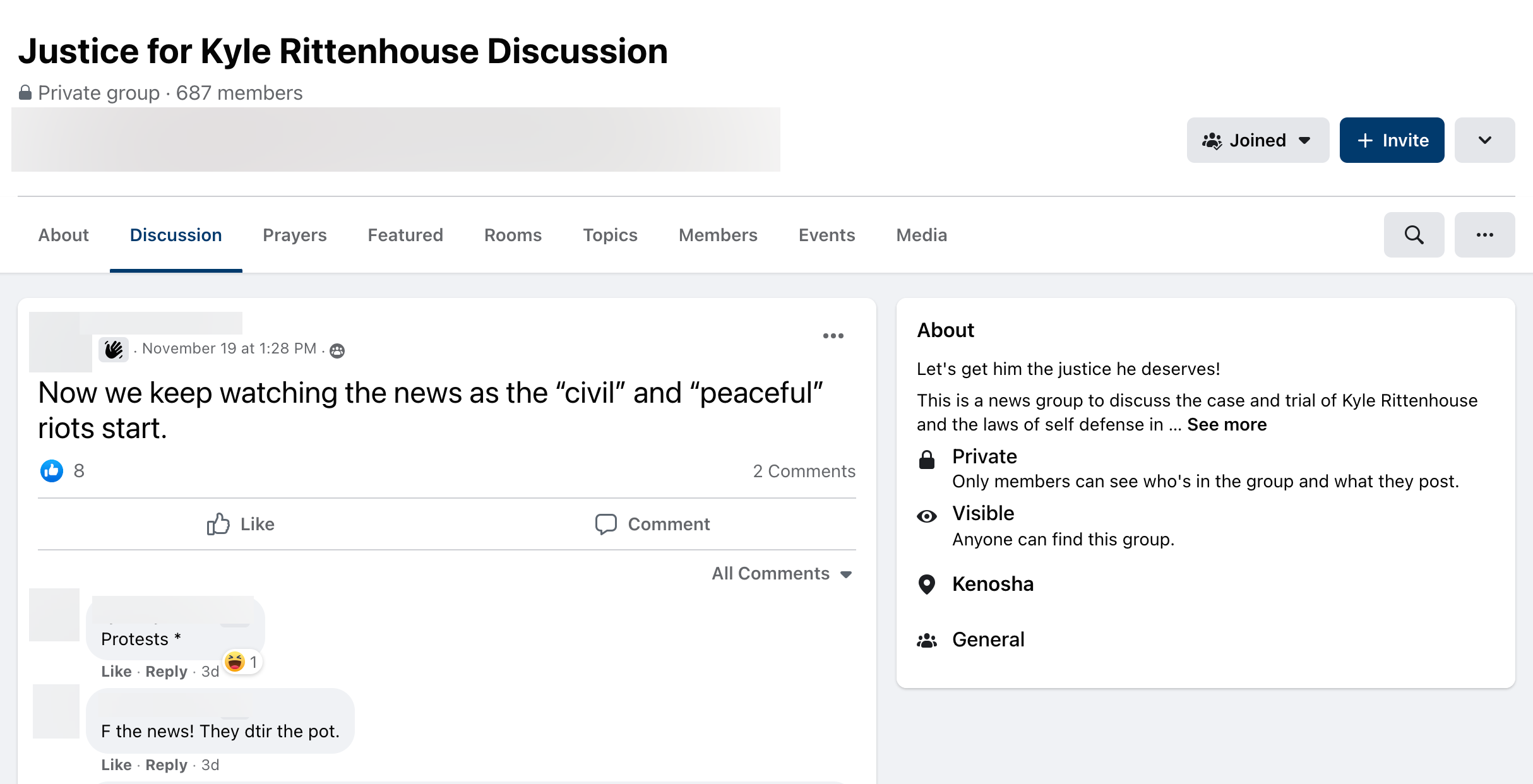Like the "F the news" comment
Viewport: 1533px width, 784px height.
(x=116, y=764)
